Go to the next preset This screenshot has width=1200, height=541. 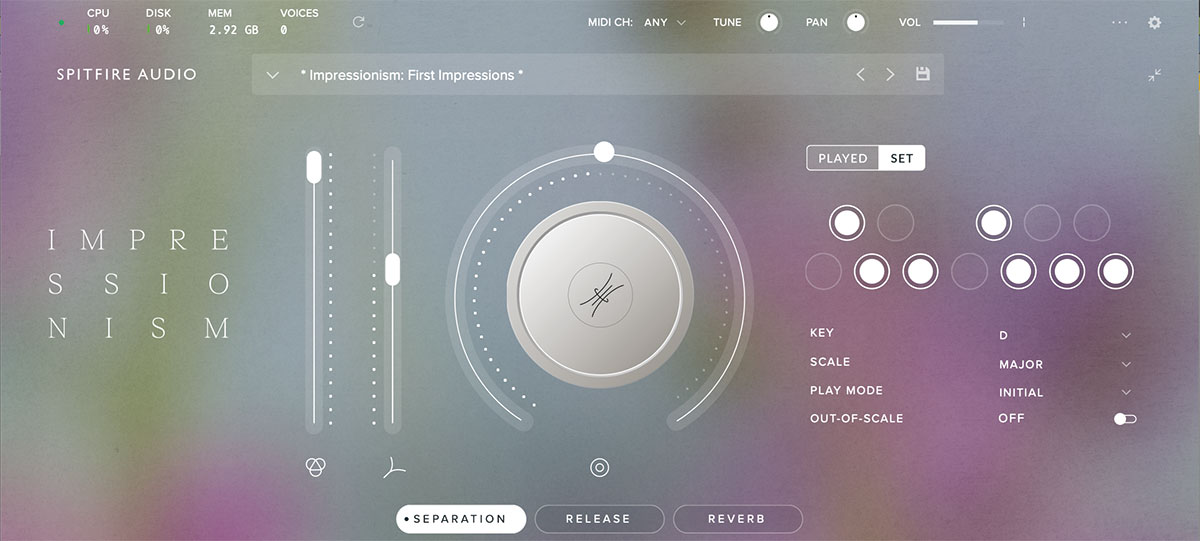point(890,74)
